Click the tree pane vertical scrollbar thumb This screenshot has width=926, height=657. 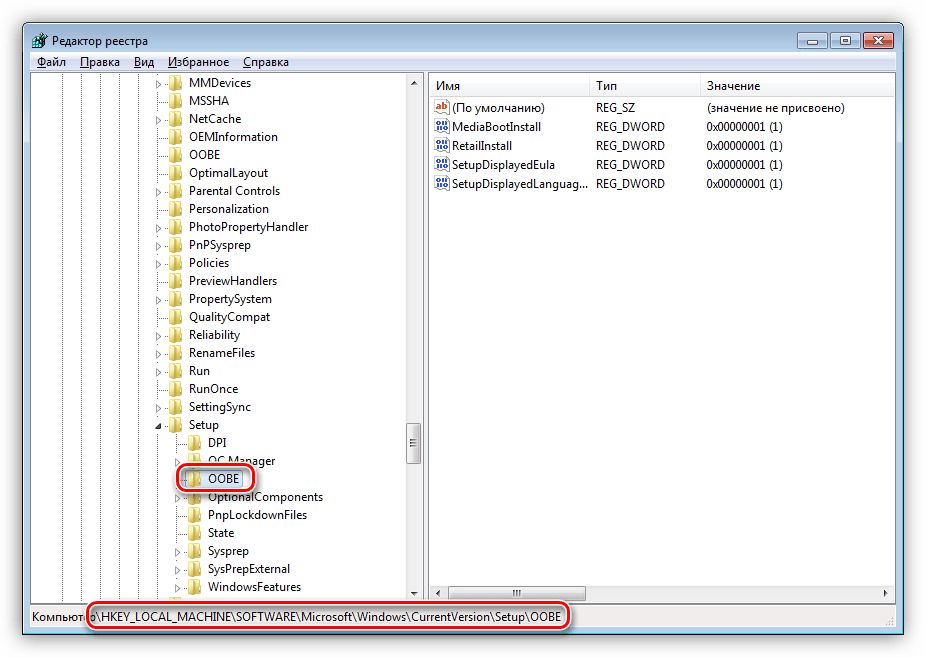tap(414, 443)
